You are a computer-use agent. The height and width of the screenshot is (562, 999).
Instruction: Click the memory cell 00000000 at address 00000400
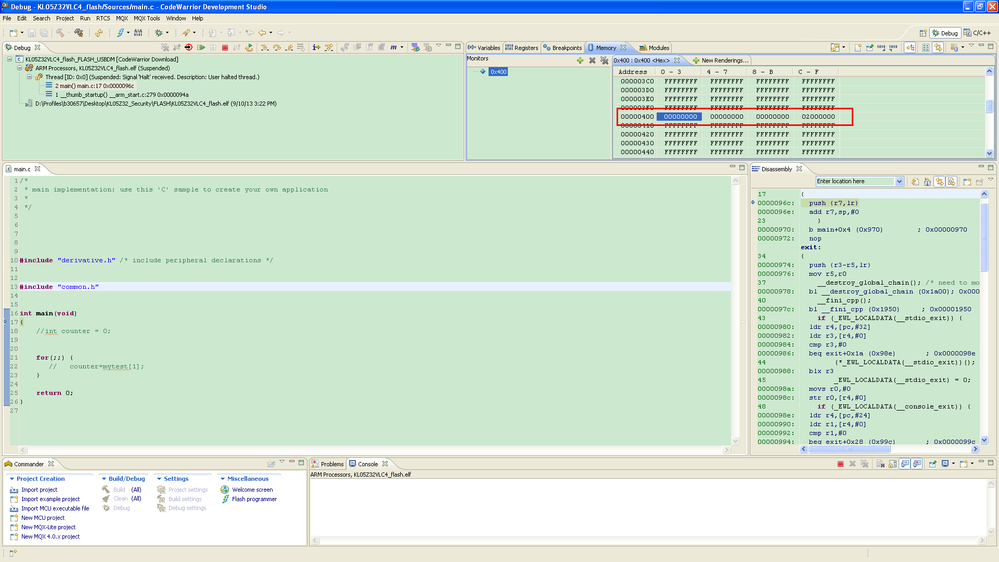click(680, 117)
